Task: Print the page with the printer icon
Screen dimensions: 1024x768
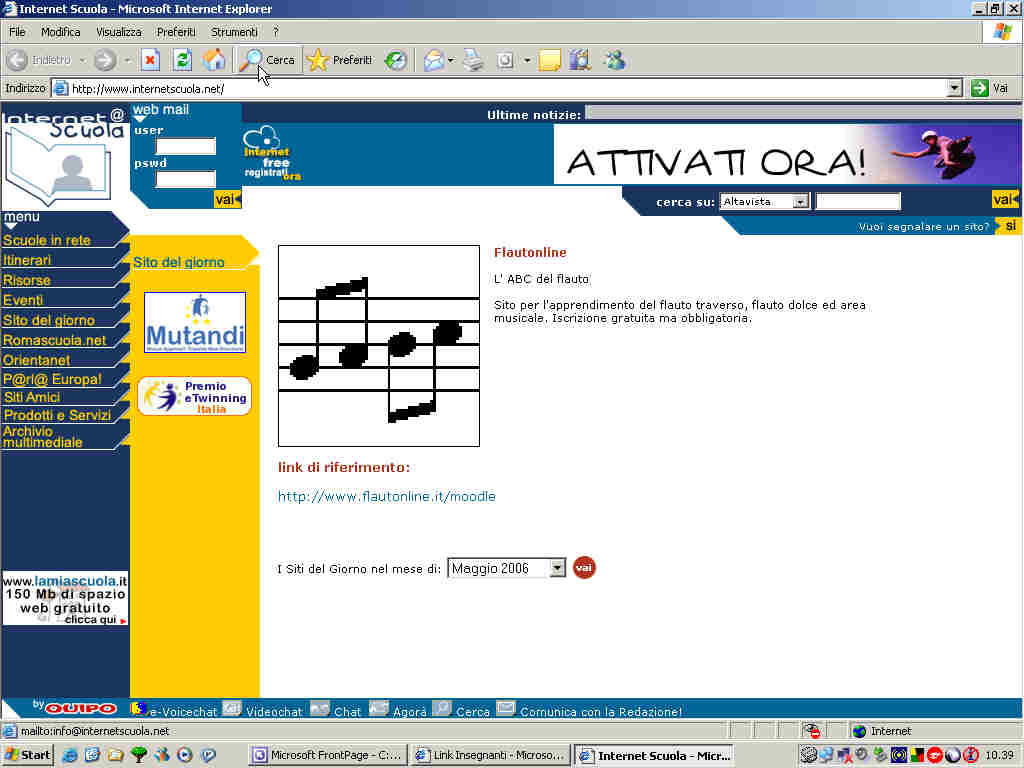Action: [473, 60]
